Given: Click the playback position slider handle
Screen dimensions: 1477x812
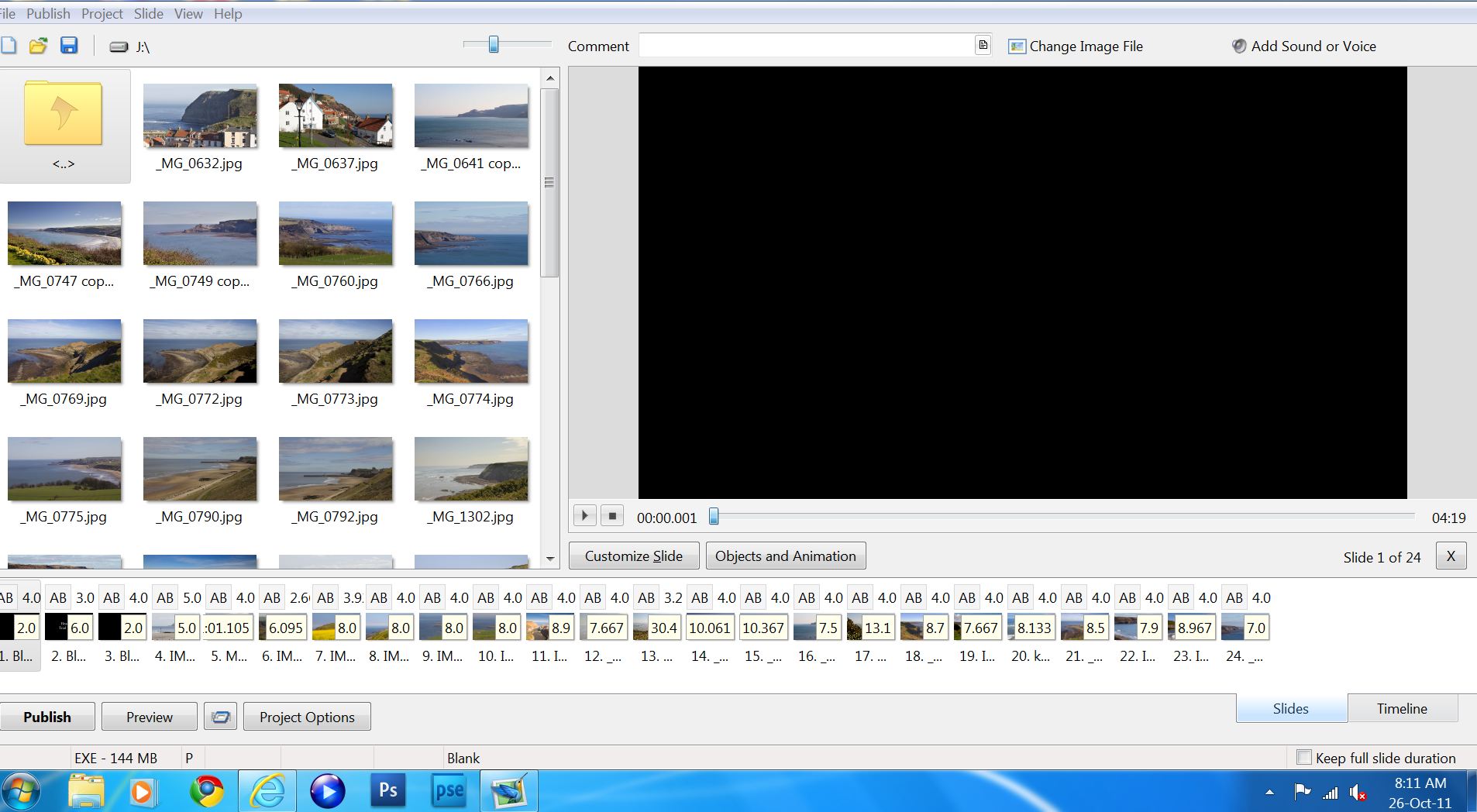Looking at the screenshot, I should click(x=714, y=516).
